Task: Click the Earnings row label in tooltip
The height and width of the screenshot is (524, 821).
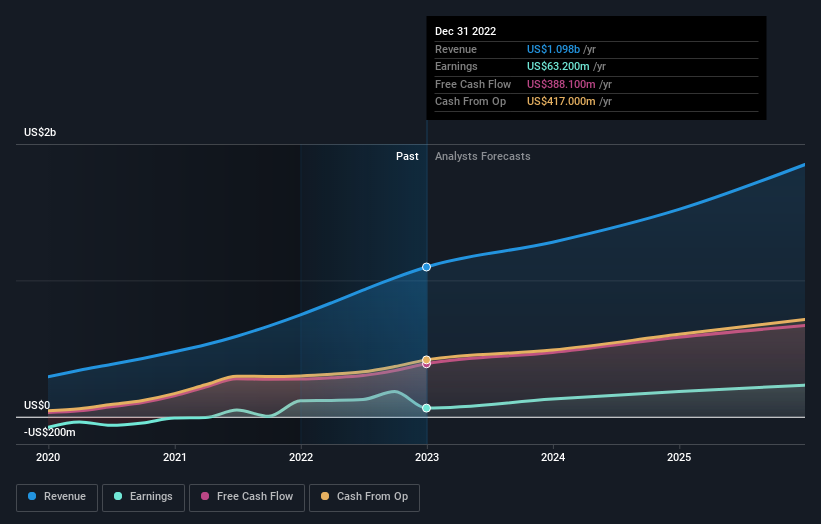Action: pyautogui.click(x=456, y=66)
